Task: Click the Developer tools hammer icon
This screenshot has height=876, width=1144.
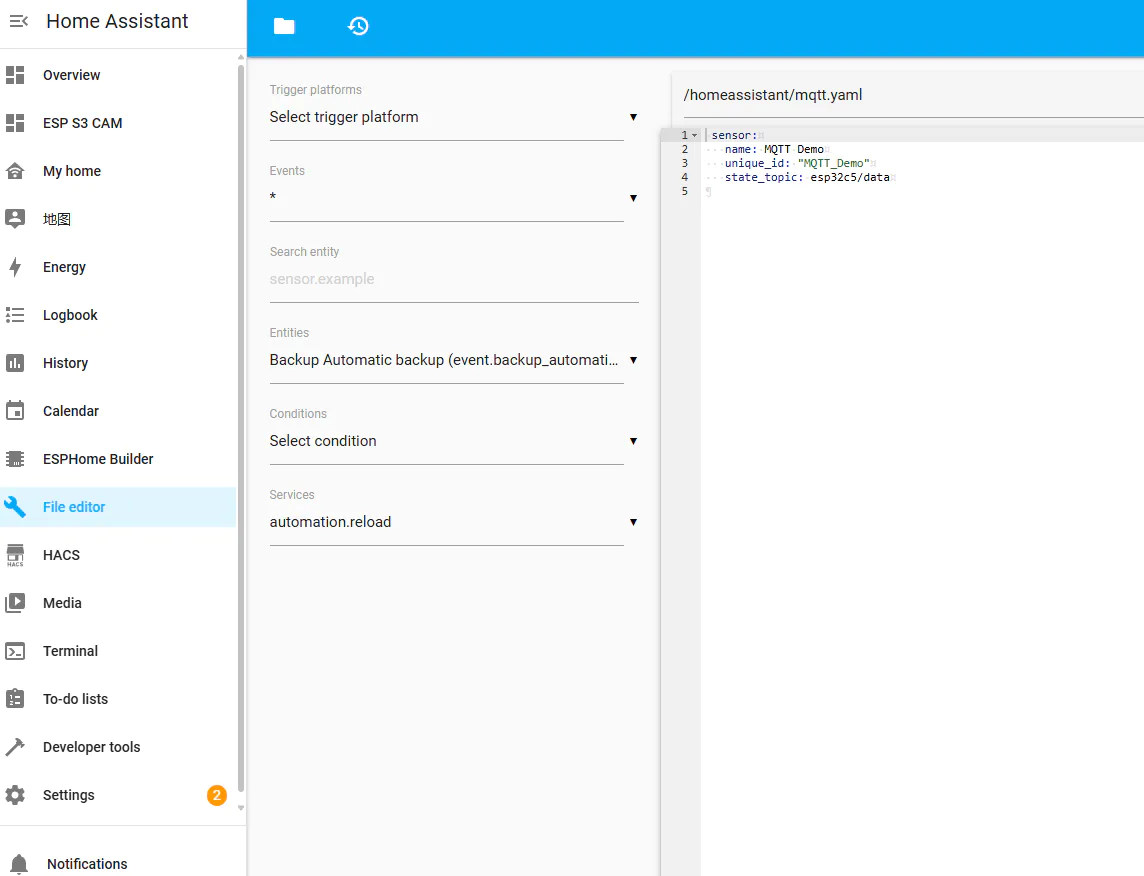Action: coord(15,747)
